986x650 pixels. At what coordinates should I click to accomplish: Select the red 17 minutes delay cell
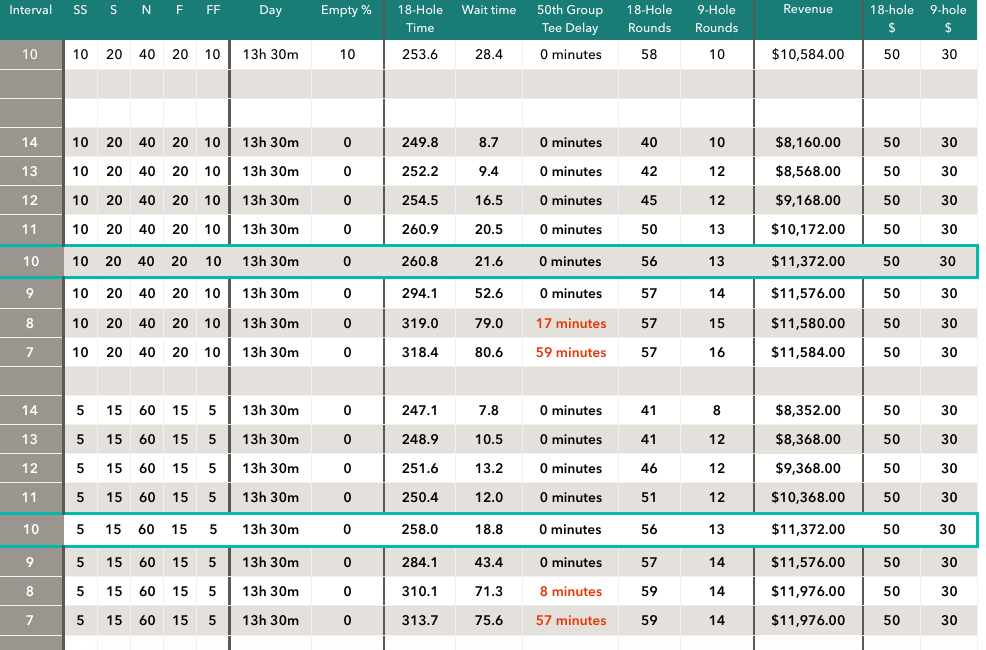click(x=571, y=323)
